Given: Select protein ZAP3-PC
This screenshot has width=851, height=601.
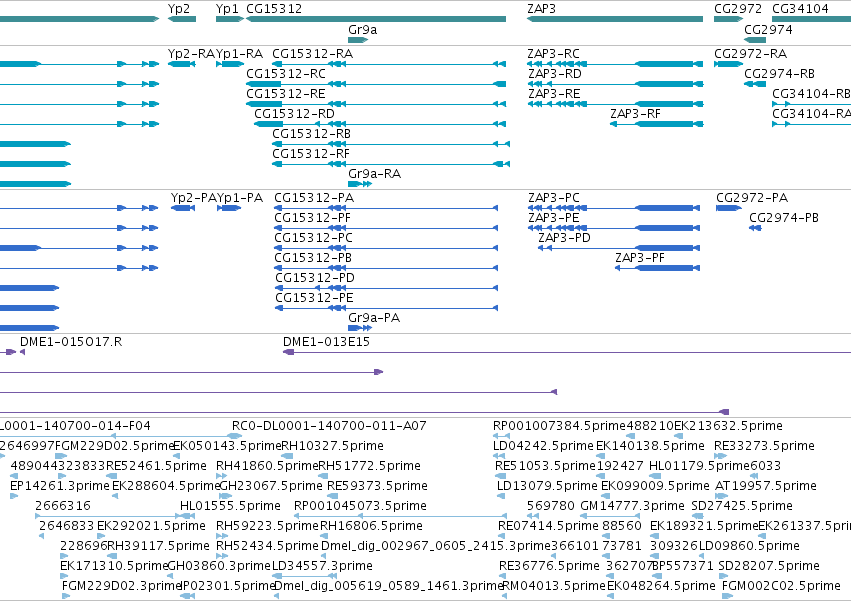Looking at the screenshot, I should click(x=554, y=198).
